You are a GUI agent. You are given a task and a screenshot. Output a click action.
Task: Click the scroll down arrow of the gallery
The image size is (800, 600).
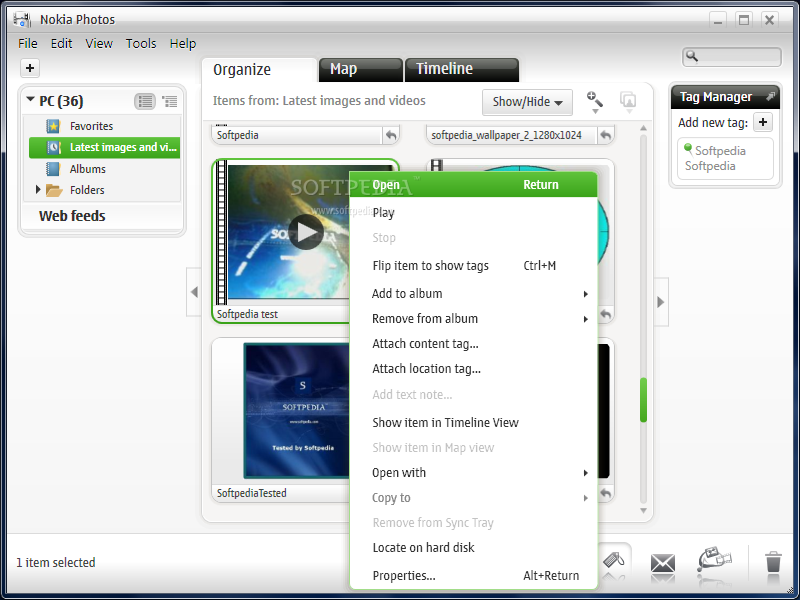pyautogui.click(x=643, y=510)
